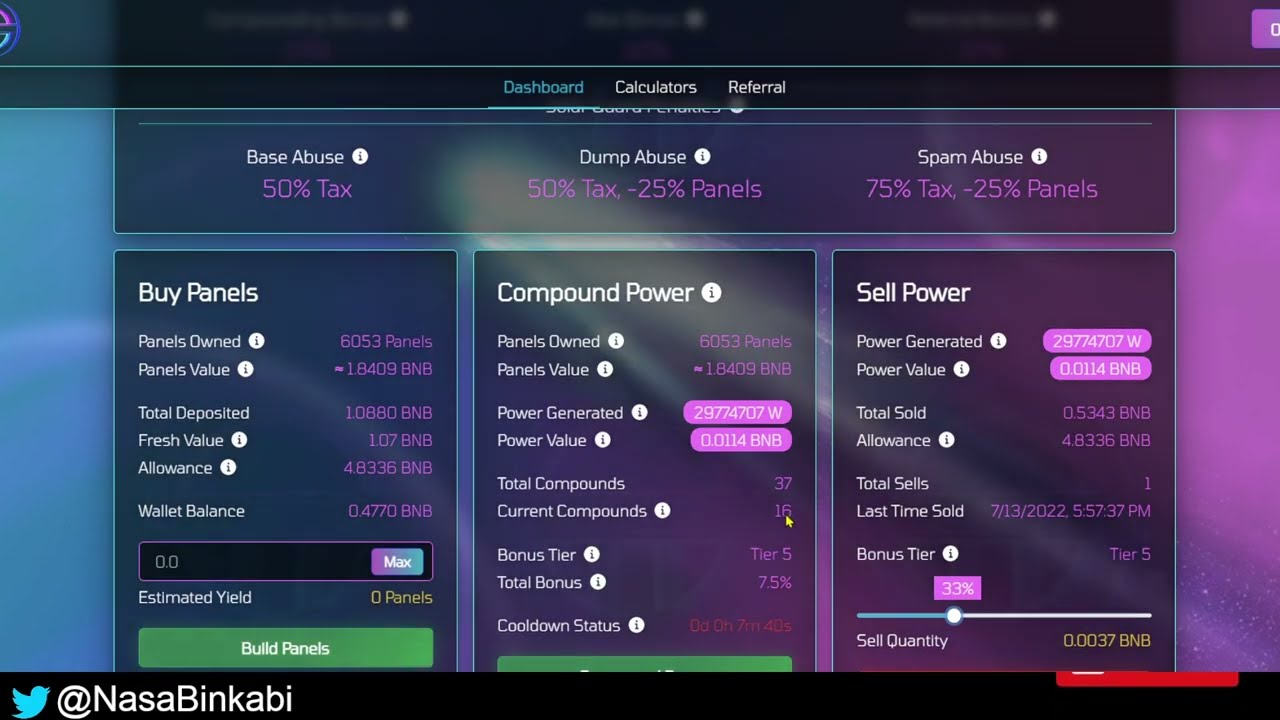Click Wallet Balance value 0.4770 BNB
The width and height of the screenshot is (1280, 720).
pos(390,511)
